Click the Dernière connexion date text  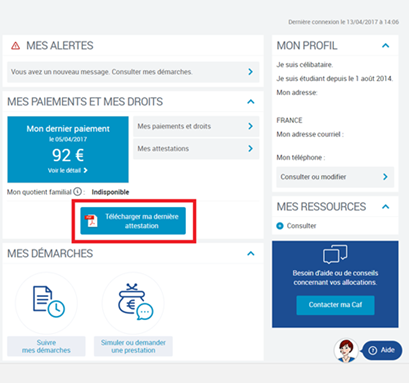[343, 22]
